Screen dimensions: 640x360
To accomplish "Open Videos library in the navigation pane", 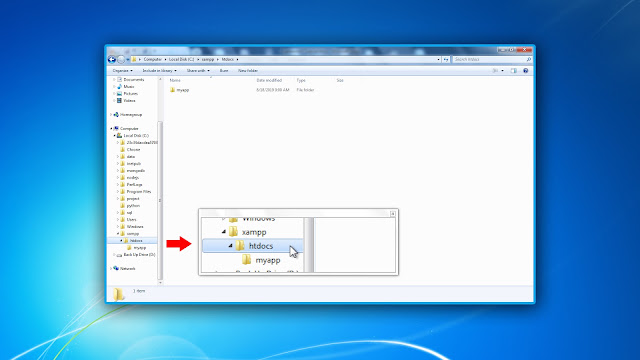I will 126,100.
